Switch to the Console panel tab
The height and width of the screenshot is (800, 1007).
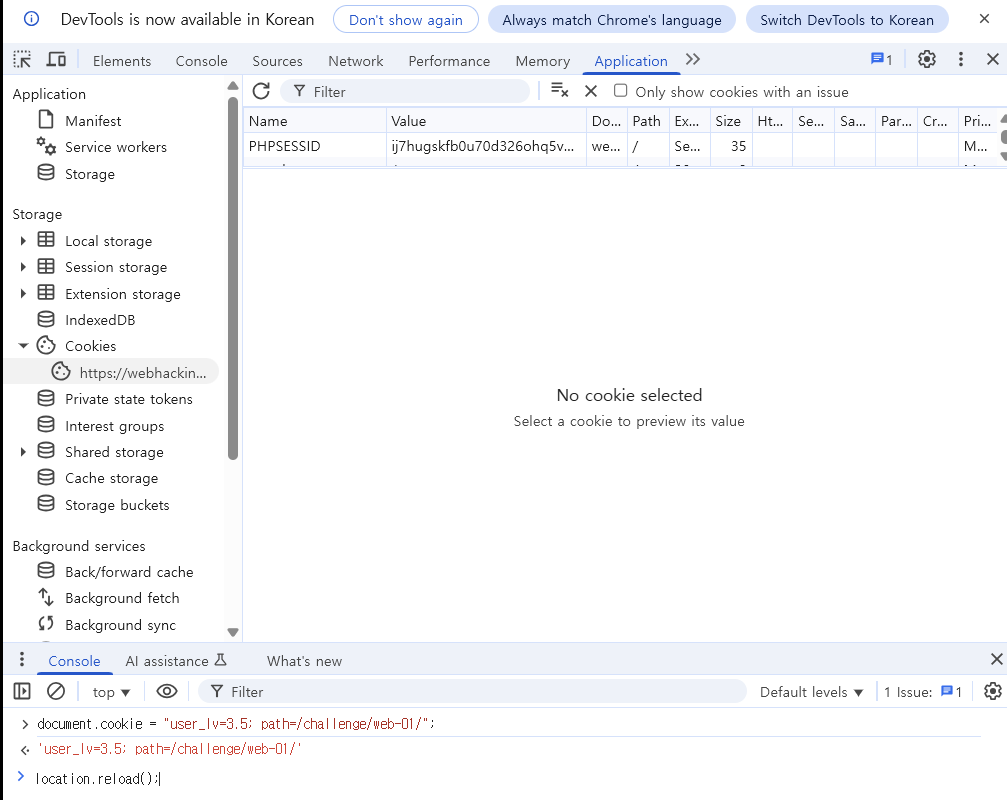tap(202, 61)
